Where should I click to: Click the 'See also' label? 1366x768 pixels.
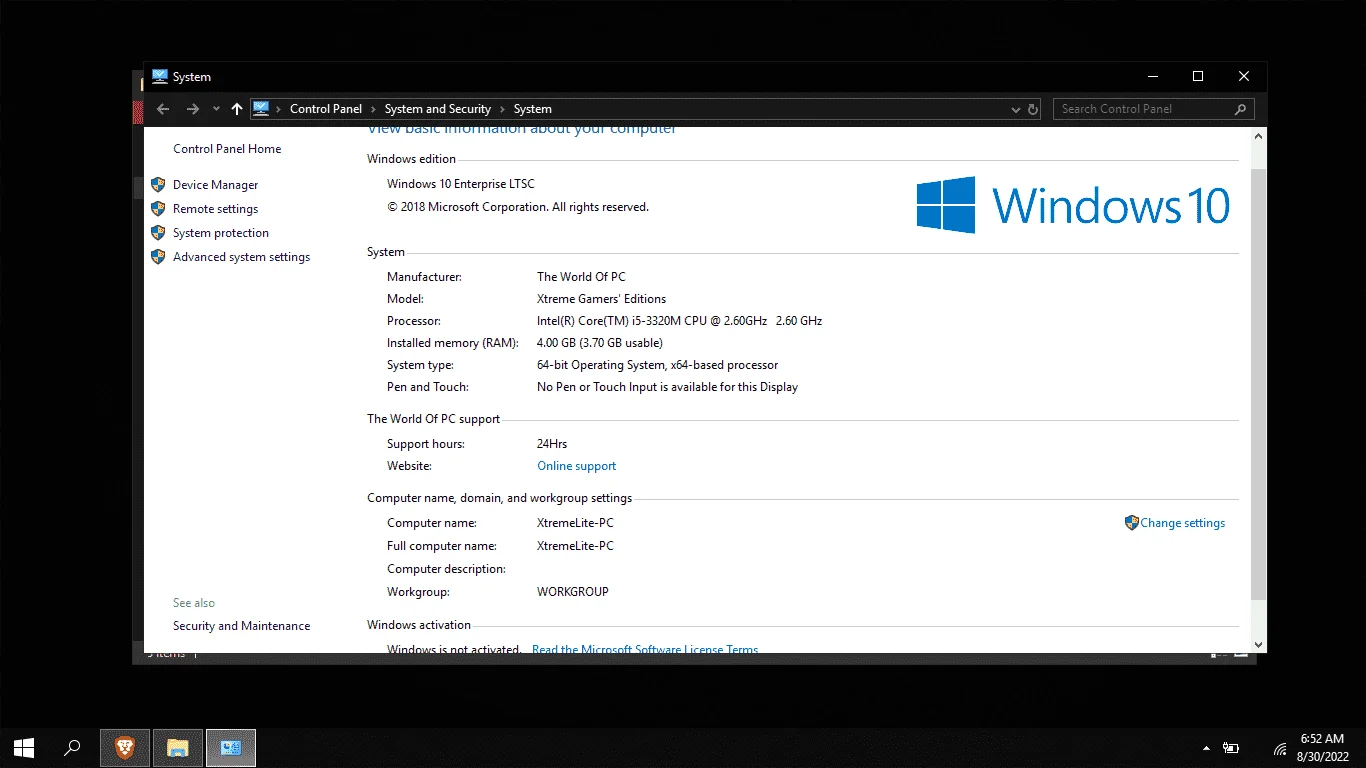point(194,603)
